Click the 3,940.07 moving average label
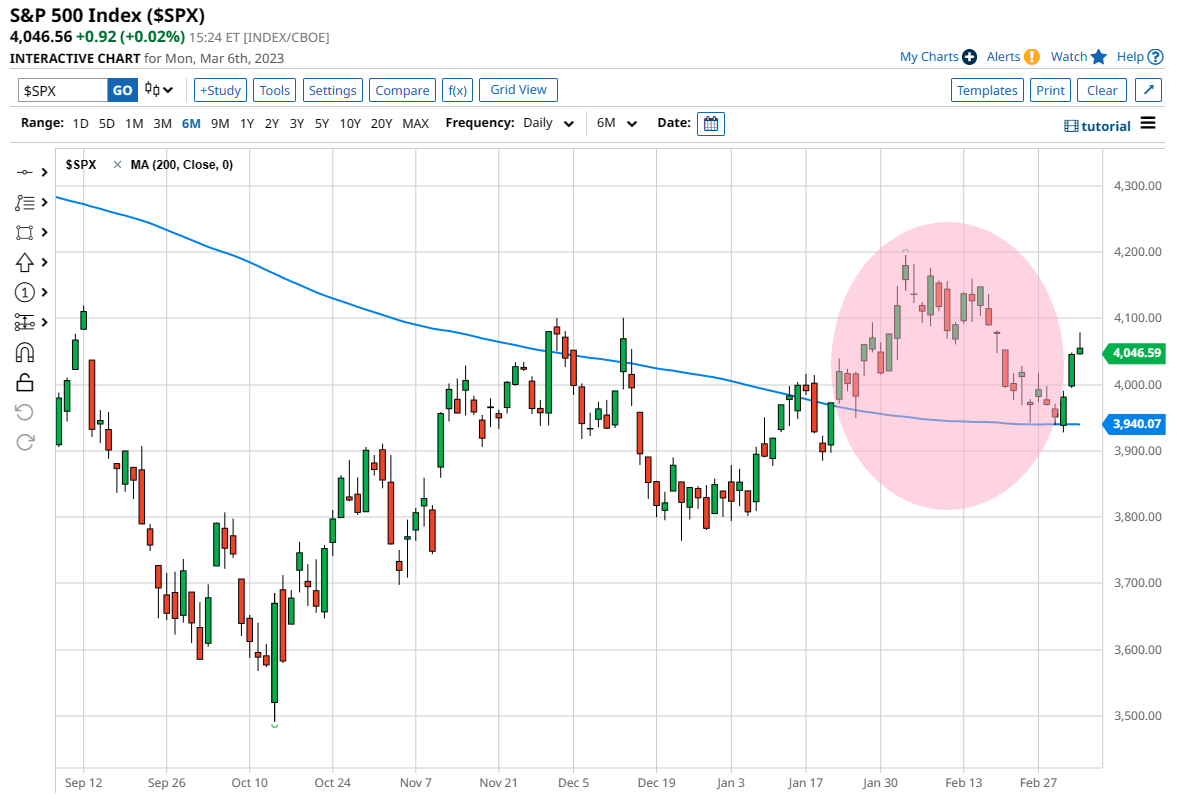The image size is (1177, 808). click(1133, 424)
